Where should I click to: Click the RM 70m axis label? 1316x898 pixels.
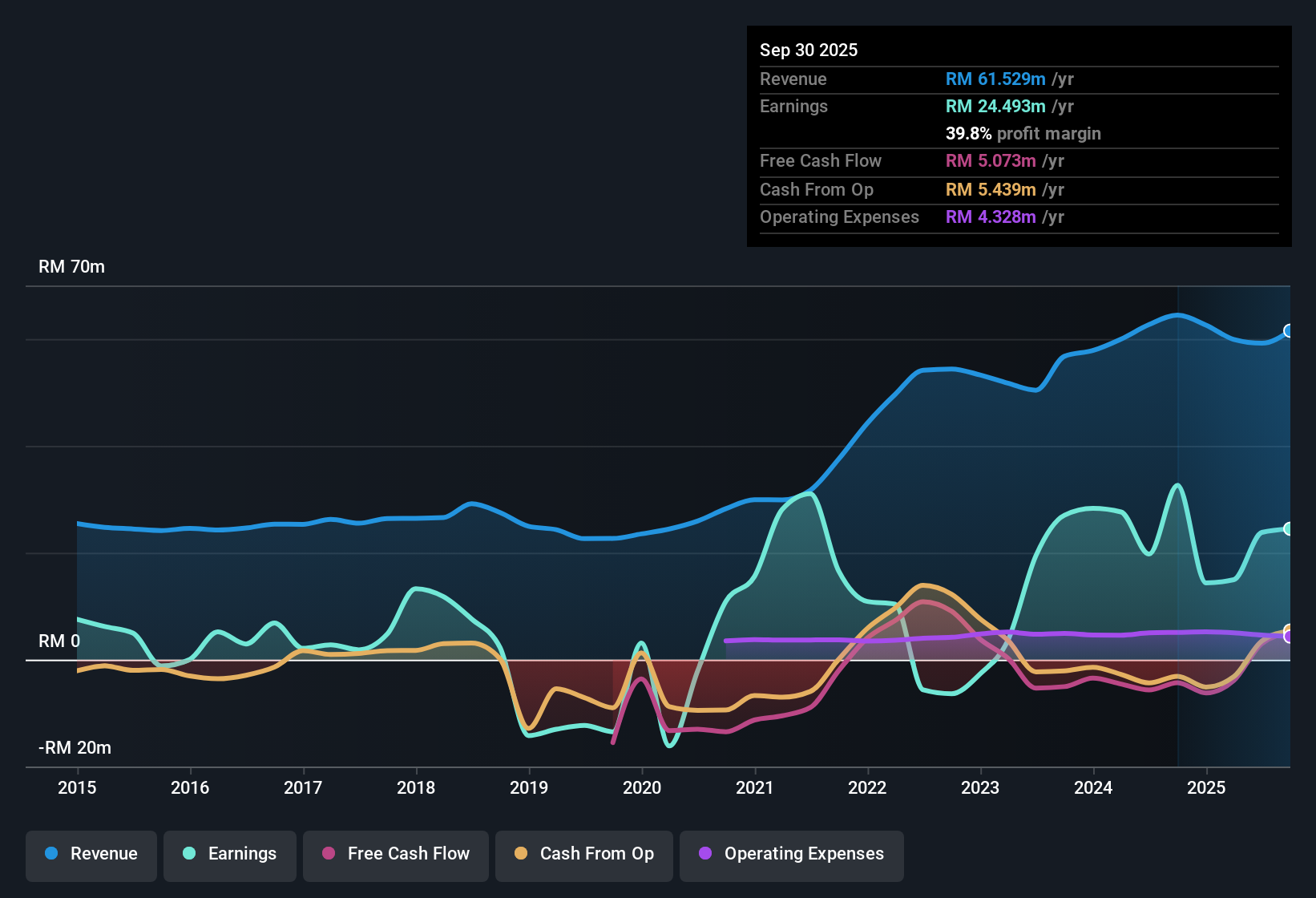pyautogui.click(x=72, y=266)
